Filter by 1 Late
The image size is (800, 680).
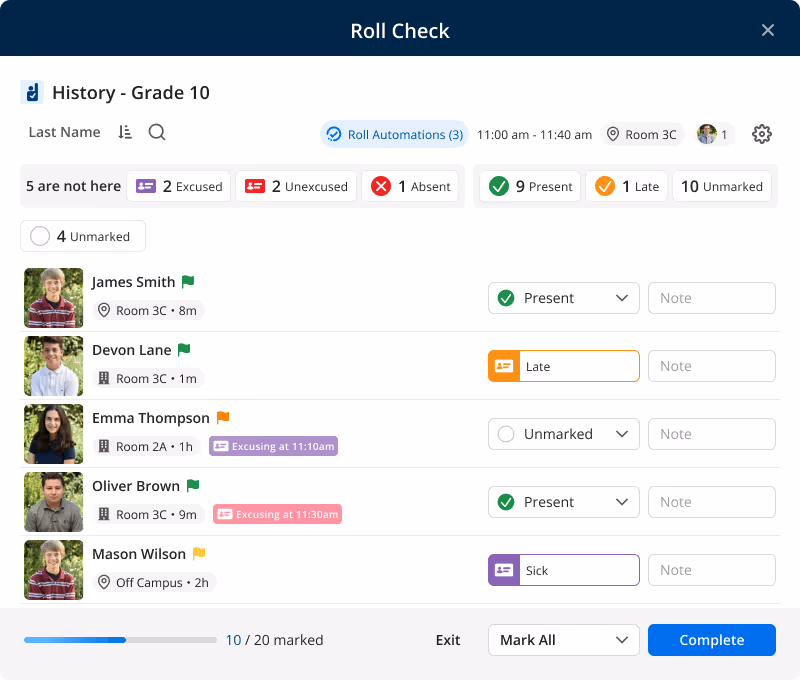[627, 186]
